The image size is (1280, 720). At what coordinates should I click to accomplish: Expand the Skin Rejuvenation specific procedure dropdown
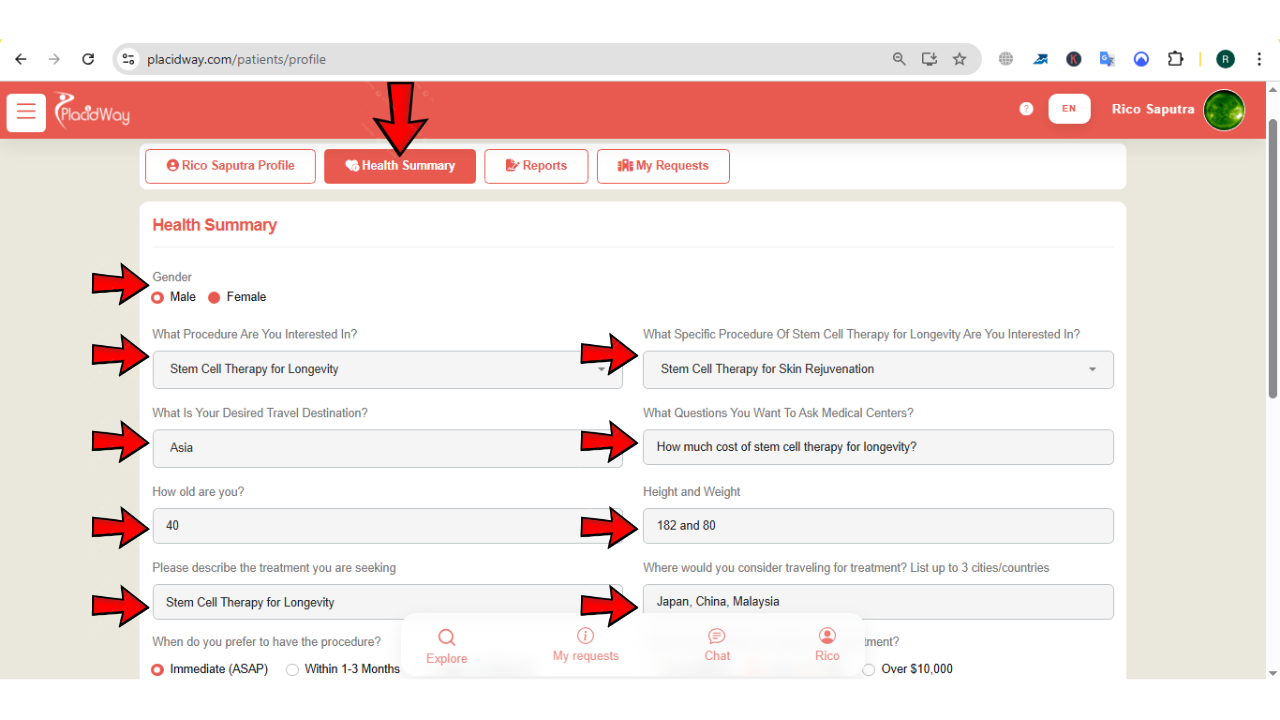[877, 369]
